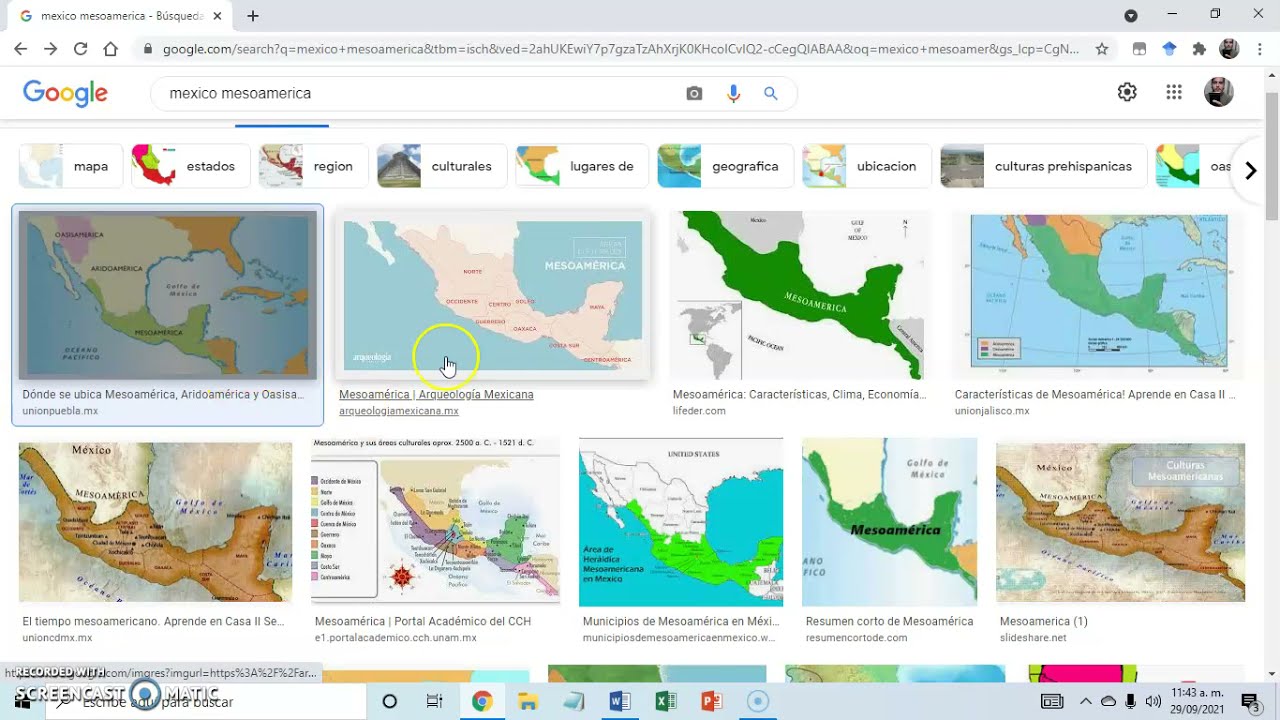The width and height of the screenshot is (1280, 720).
Task: Open the Arqueología Mexicana Mesoamérica map thumbnail
Action: [493, 295]
